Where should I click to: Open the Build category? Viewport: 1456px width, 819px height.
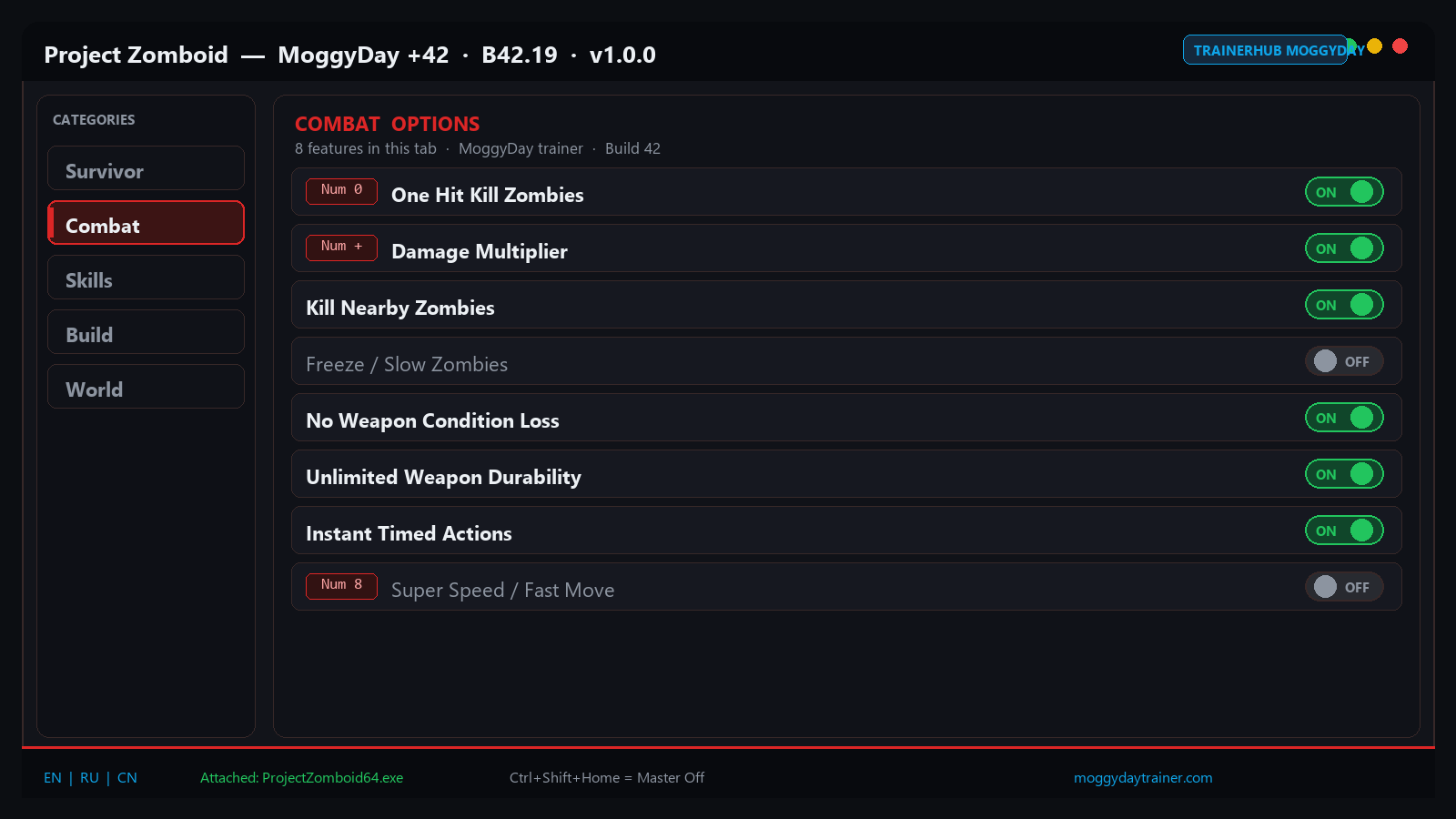tap(146, 332)
